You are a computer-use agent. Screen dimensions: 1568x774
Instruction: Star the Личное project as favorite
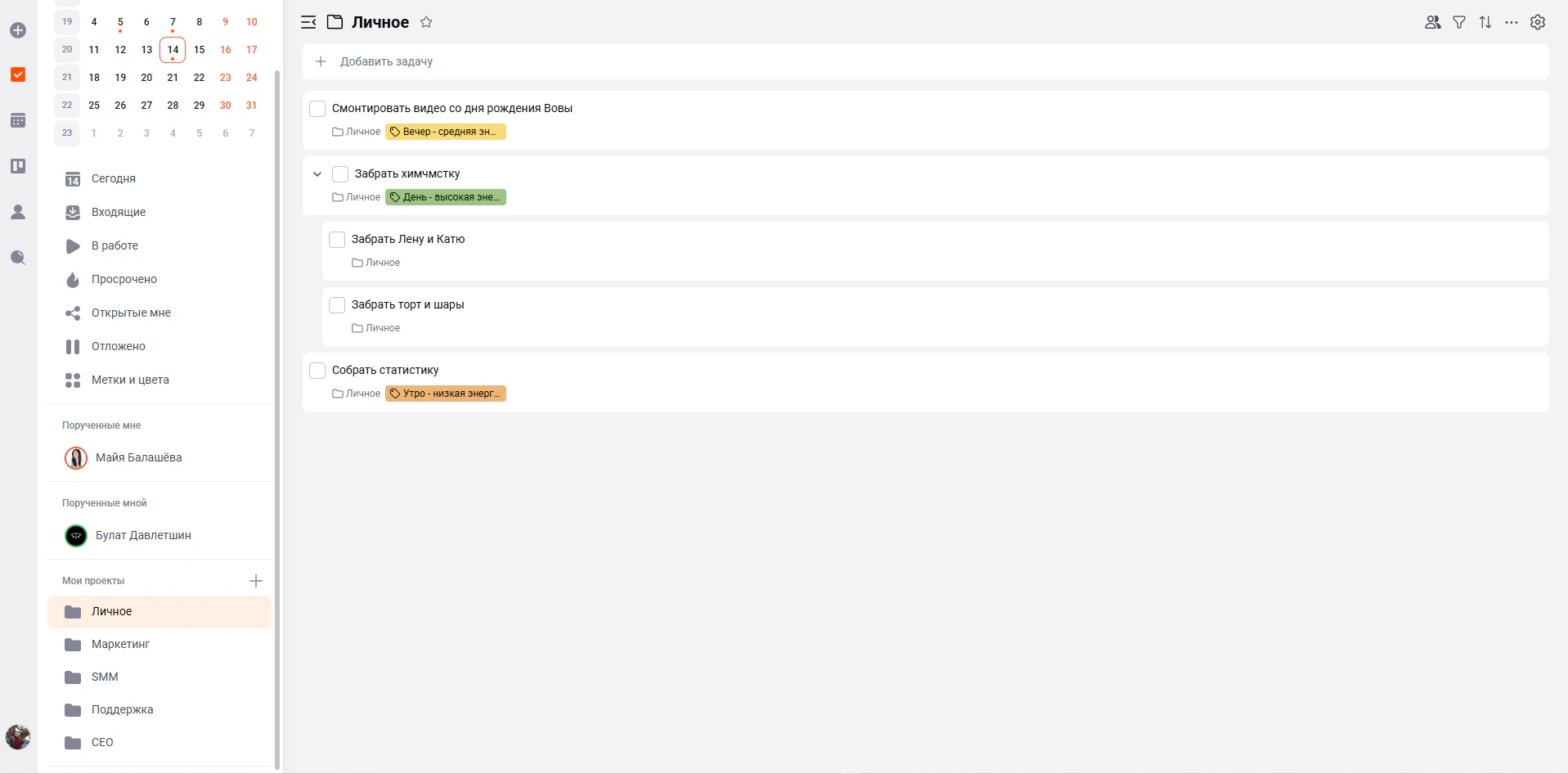coord(426,22)
